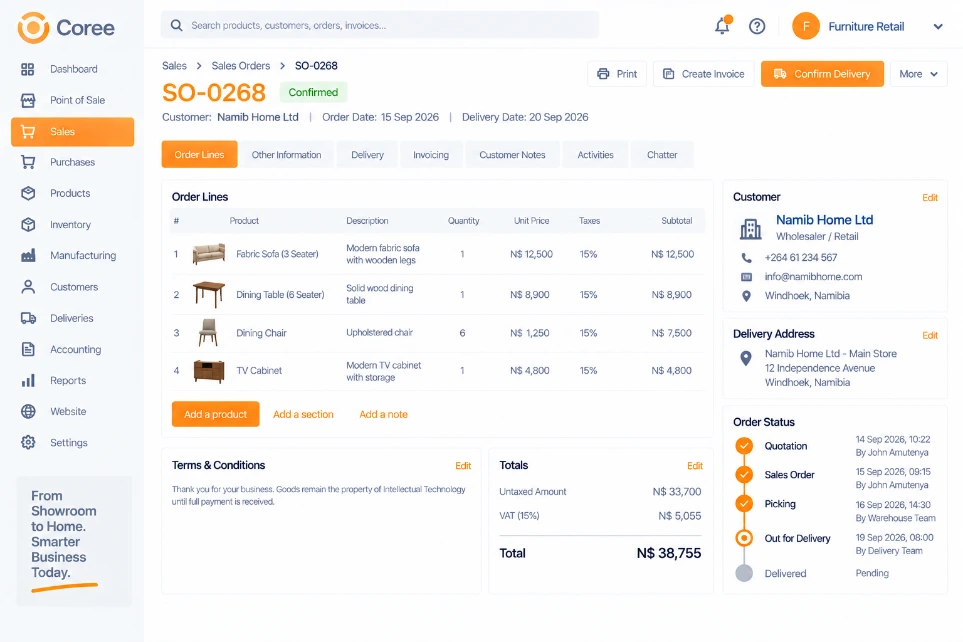Select the Invoicing tab
The image size is (963, 642).
[x=431, y=155]
